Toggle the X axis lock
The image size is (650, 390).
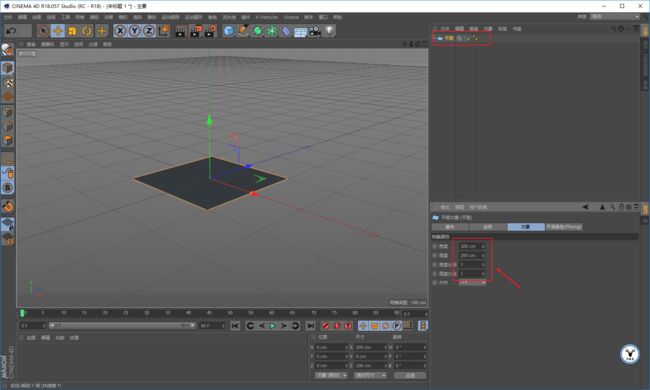coord(120,31)
